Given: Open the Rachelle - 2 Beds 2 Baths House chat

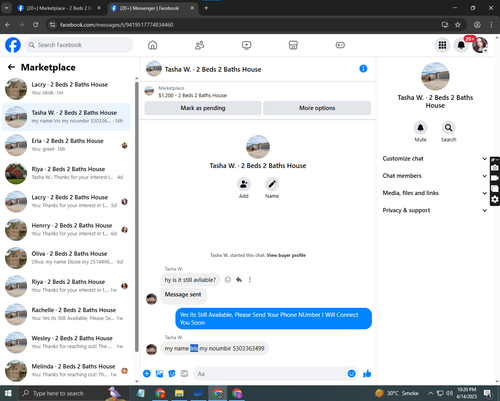Looking at the screenshot, I should point(67,314).
